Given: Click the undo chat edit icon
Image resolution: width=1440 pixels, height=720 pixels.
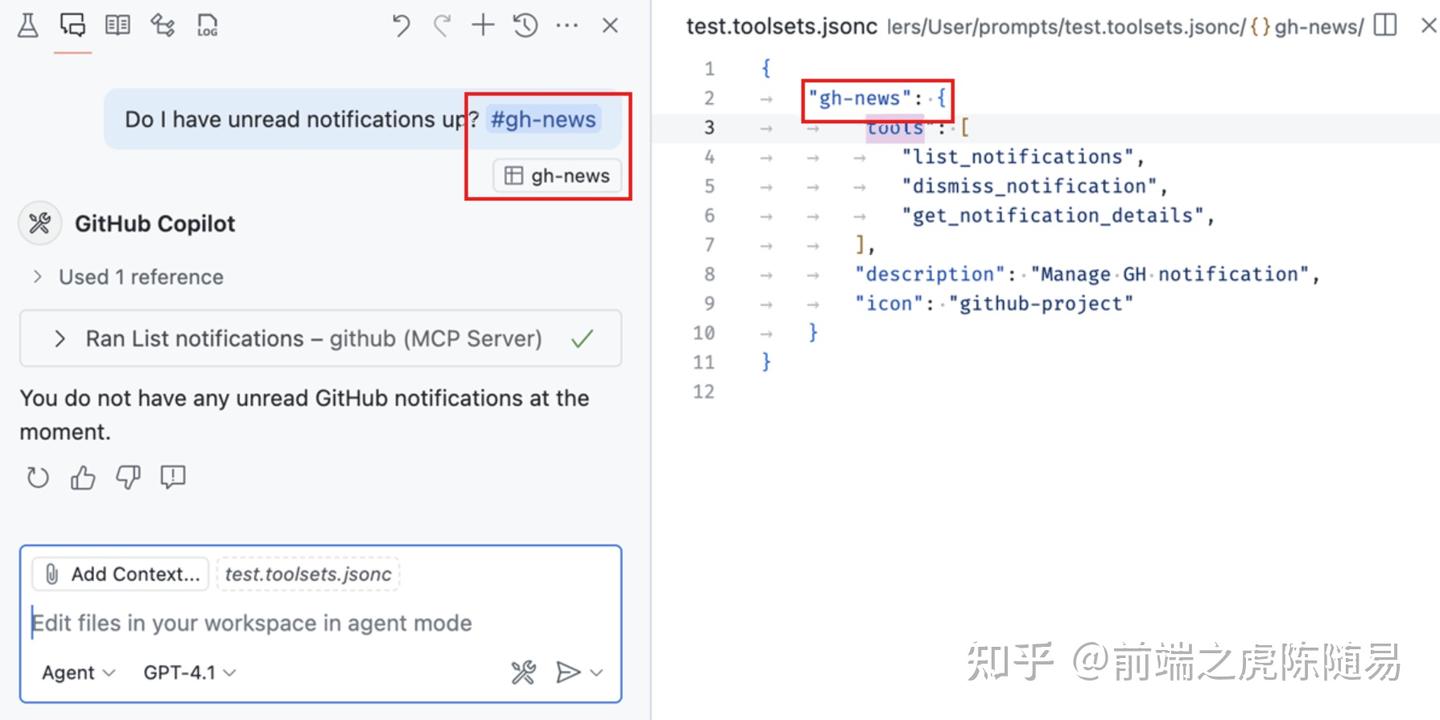Looking at the screenshot, I should tap(401, 25).
